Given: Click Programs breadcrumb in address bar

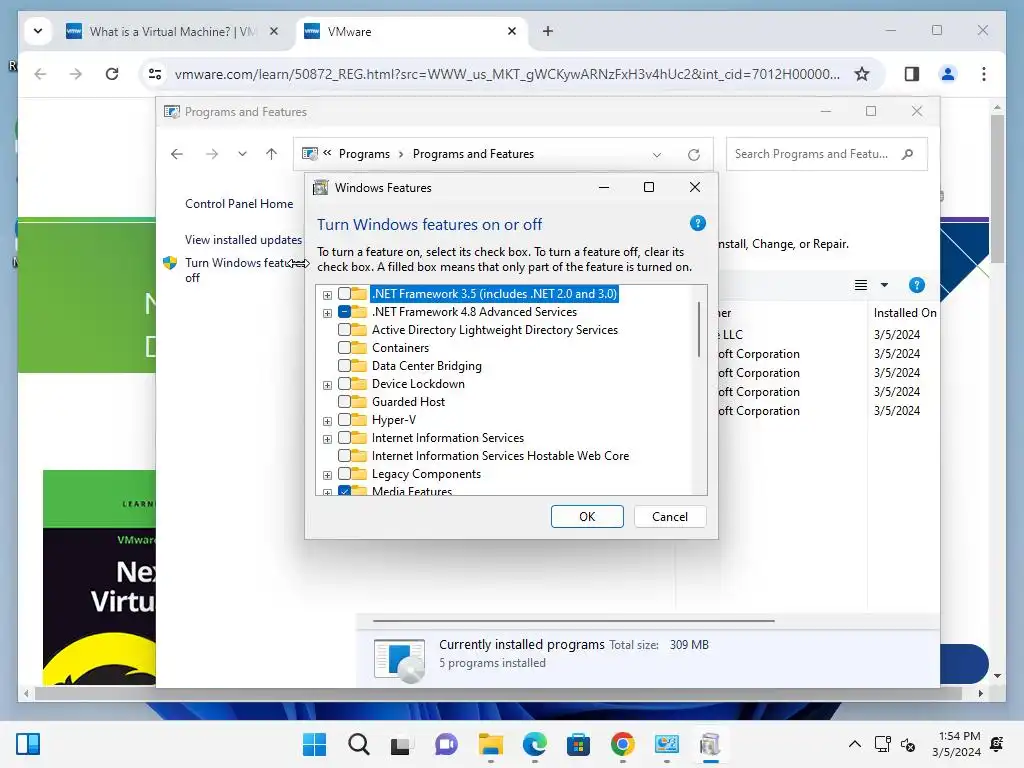Looking at the screenshot, I should 364,154.
